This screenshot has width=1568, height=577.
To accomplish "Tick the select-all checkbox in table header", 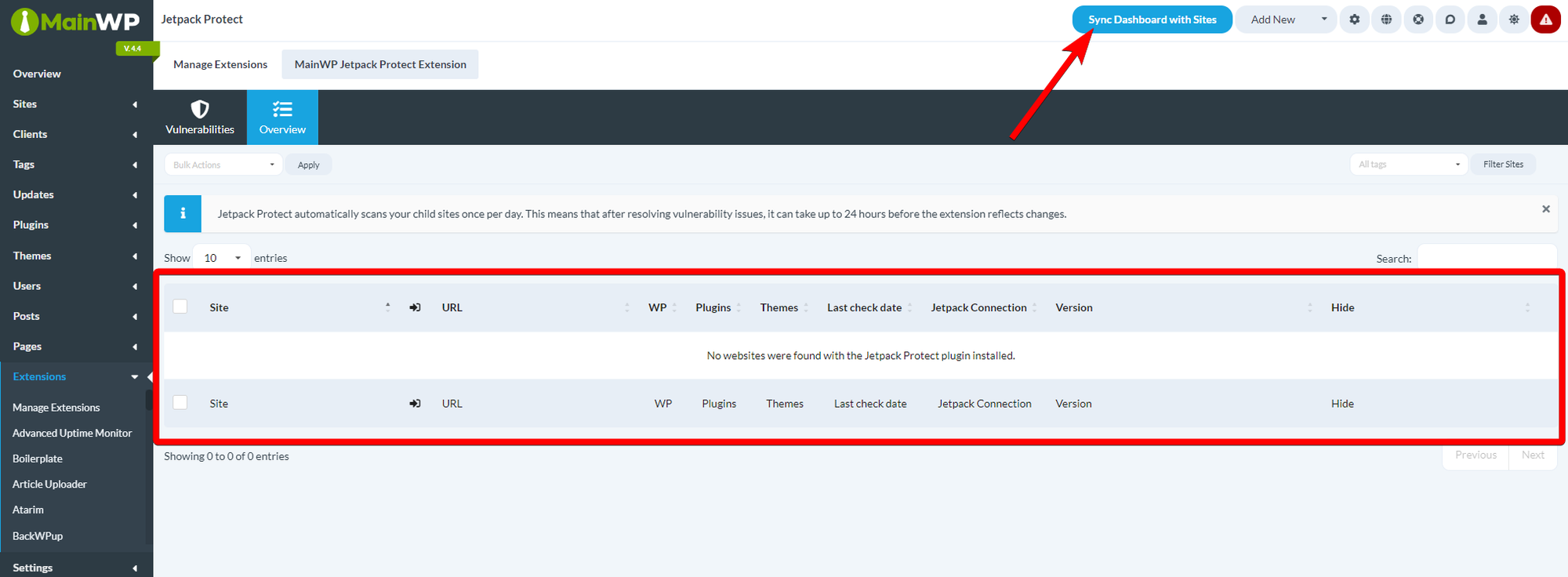I will [x=180, y=307].
